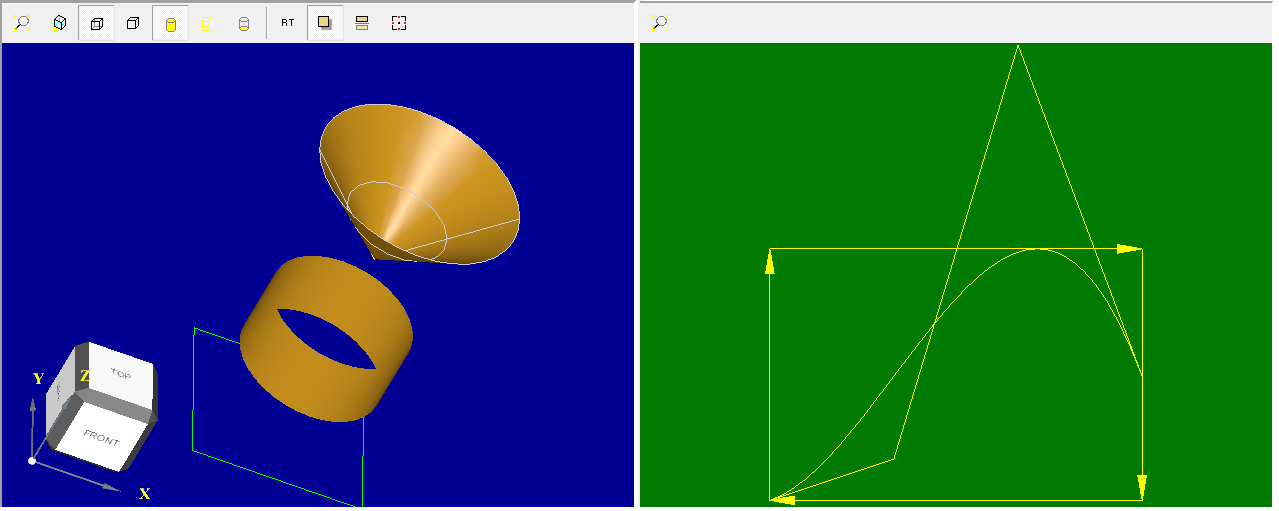Enable orthographic projection cube toggle

click(x=96, y=23)
